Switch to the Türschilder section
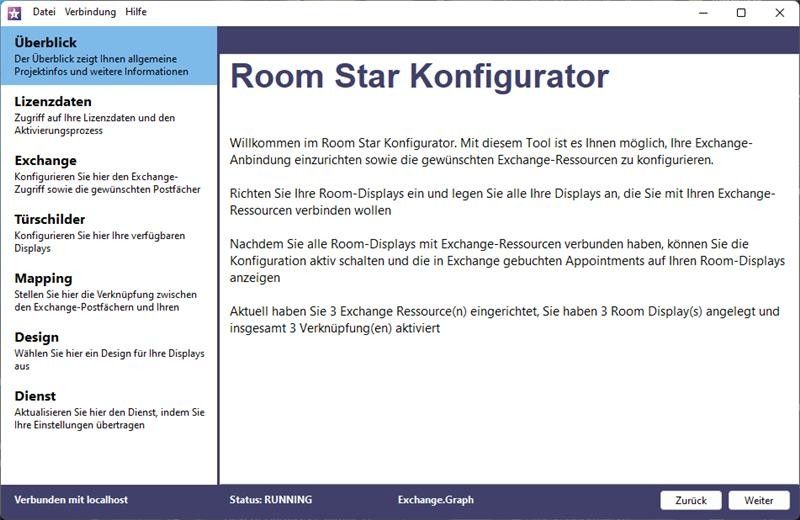This screenshot has height=520, width=800. pos(109,233)
